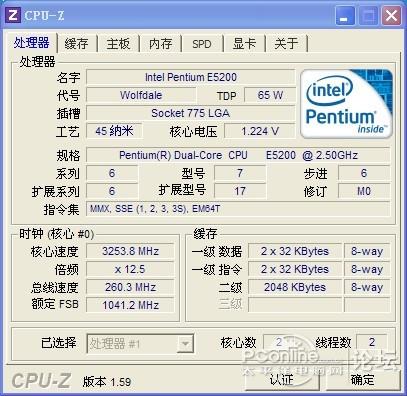Click the disabled maximize window button

368,15
